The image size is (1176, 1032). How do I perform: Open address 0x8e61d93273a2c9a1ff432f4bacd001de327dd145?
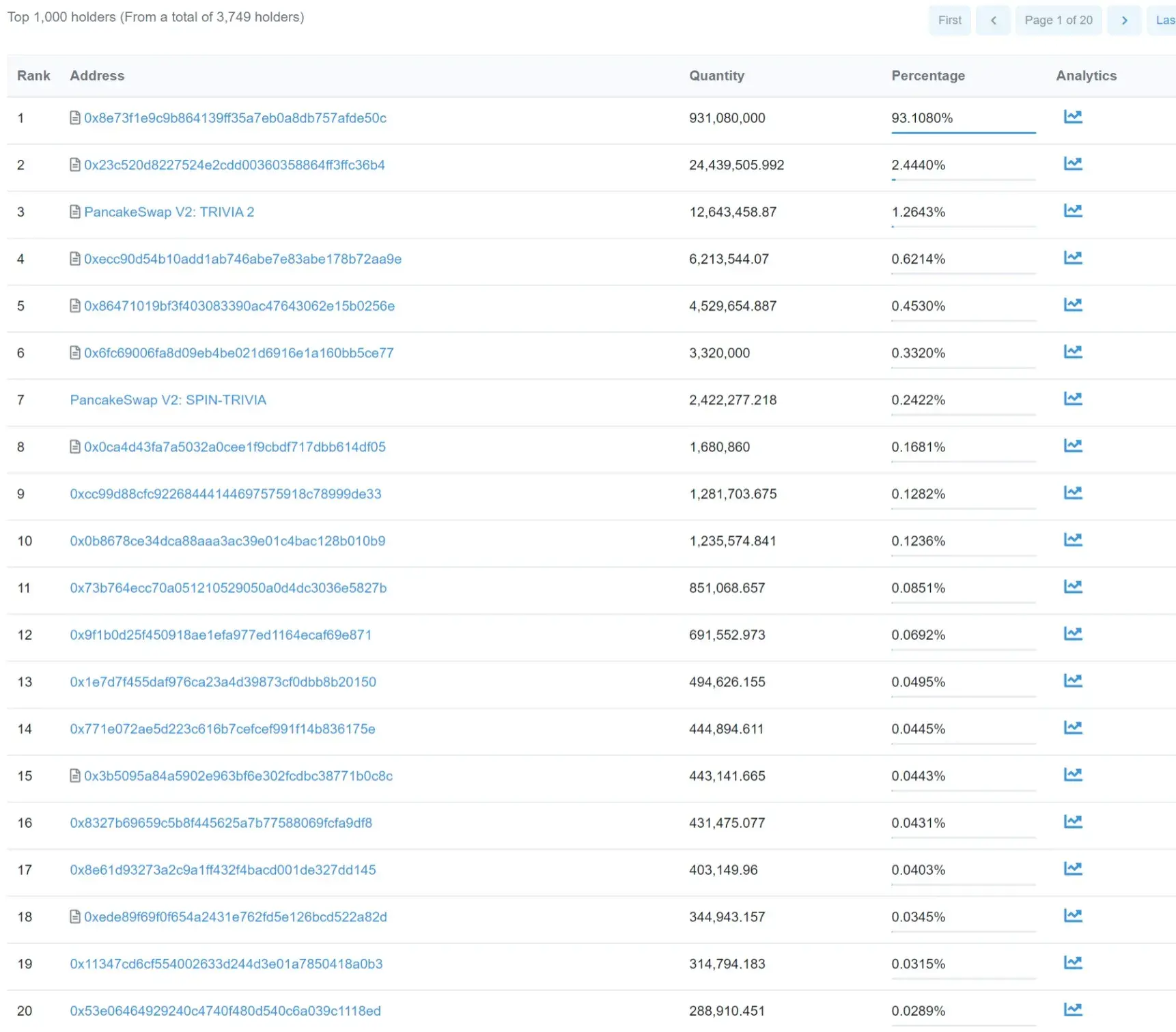point(223,871)
